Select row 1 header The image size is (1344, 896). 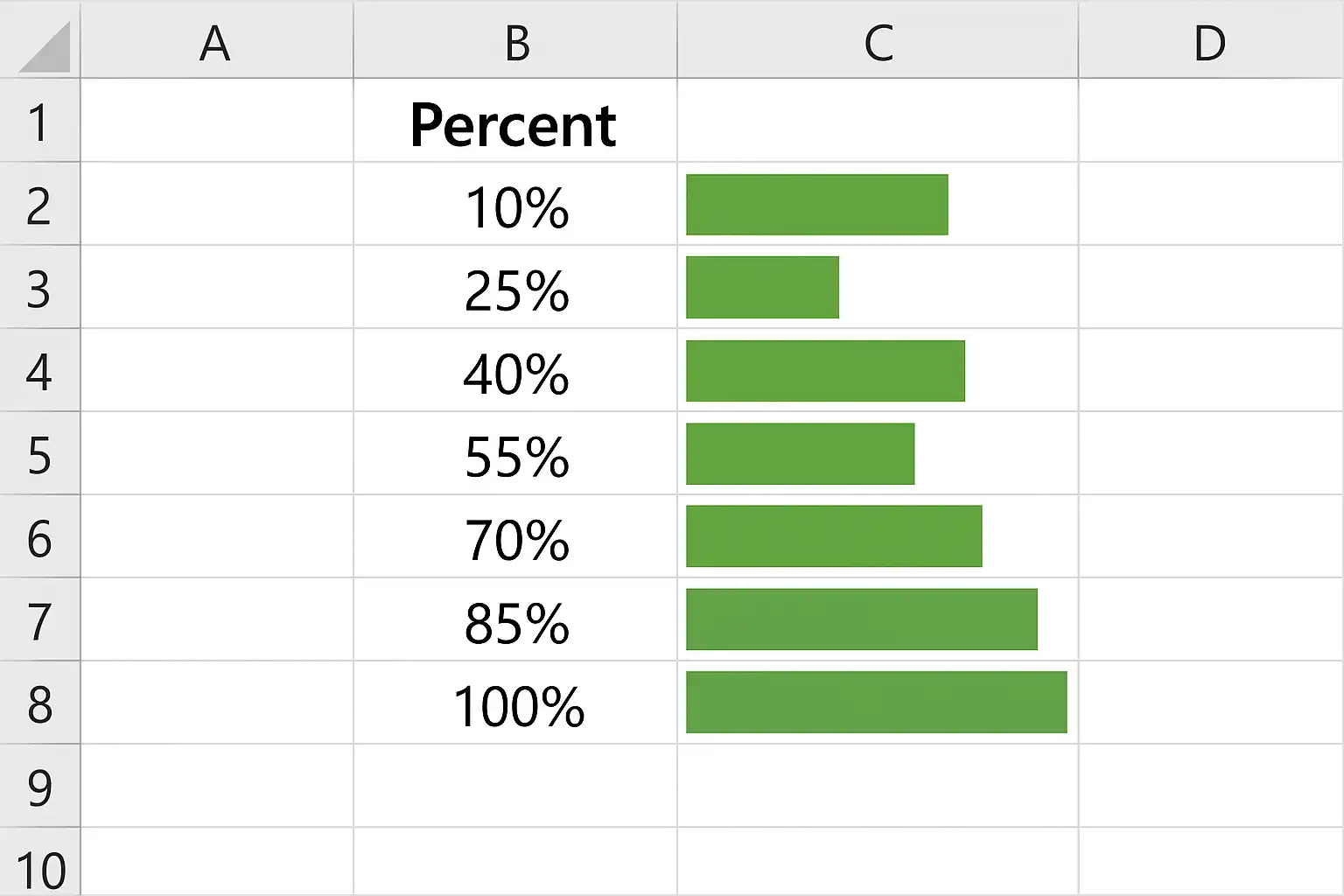point(39,121)
